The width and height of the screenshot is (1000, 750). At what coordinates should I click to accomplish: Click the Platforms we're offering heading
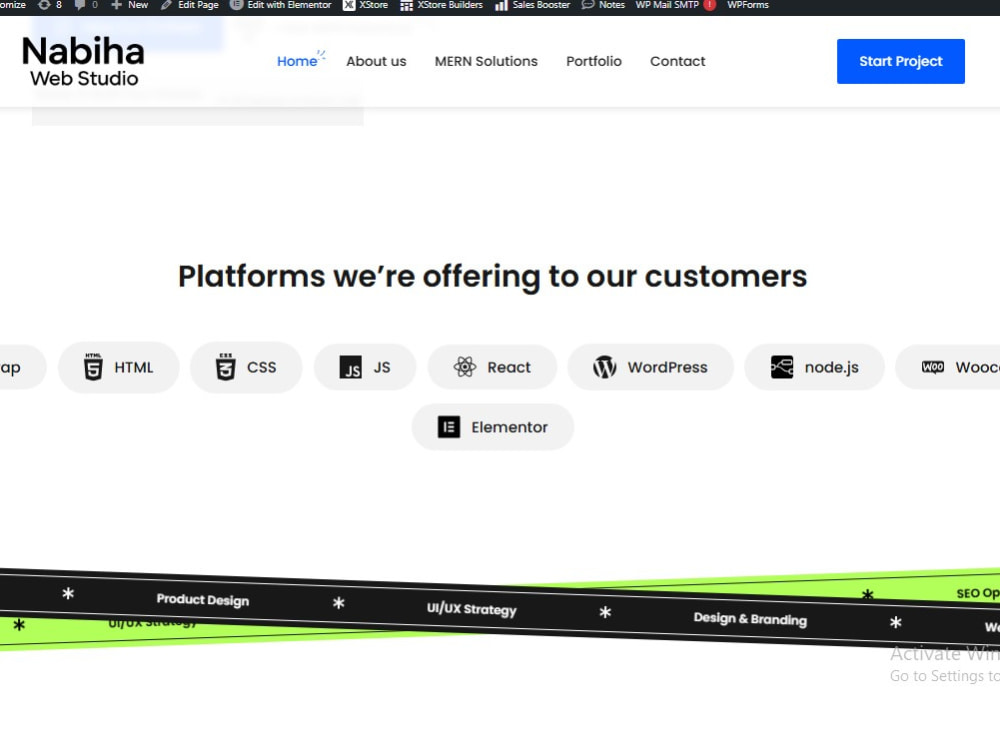pos(492,277)
